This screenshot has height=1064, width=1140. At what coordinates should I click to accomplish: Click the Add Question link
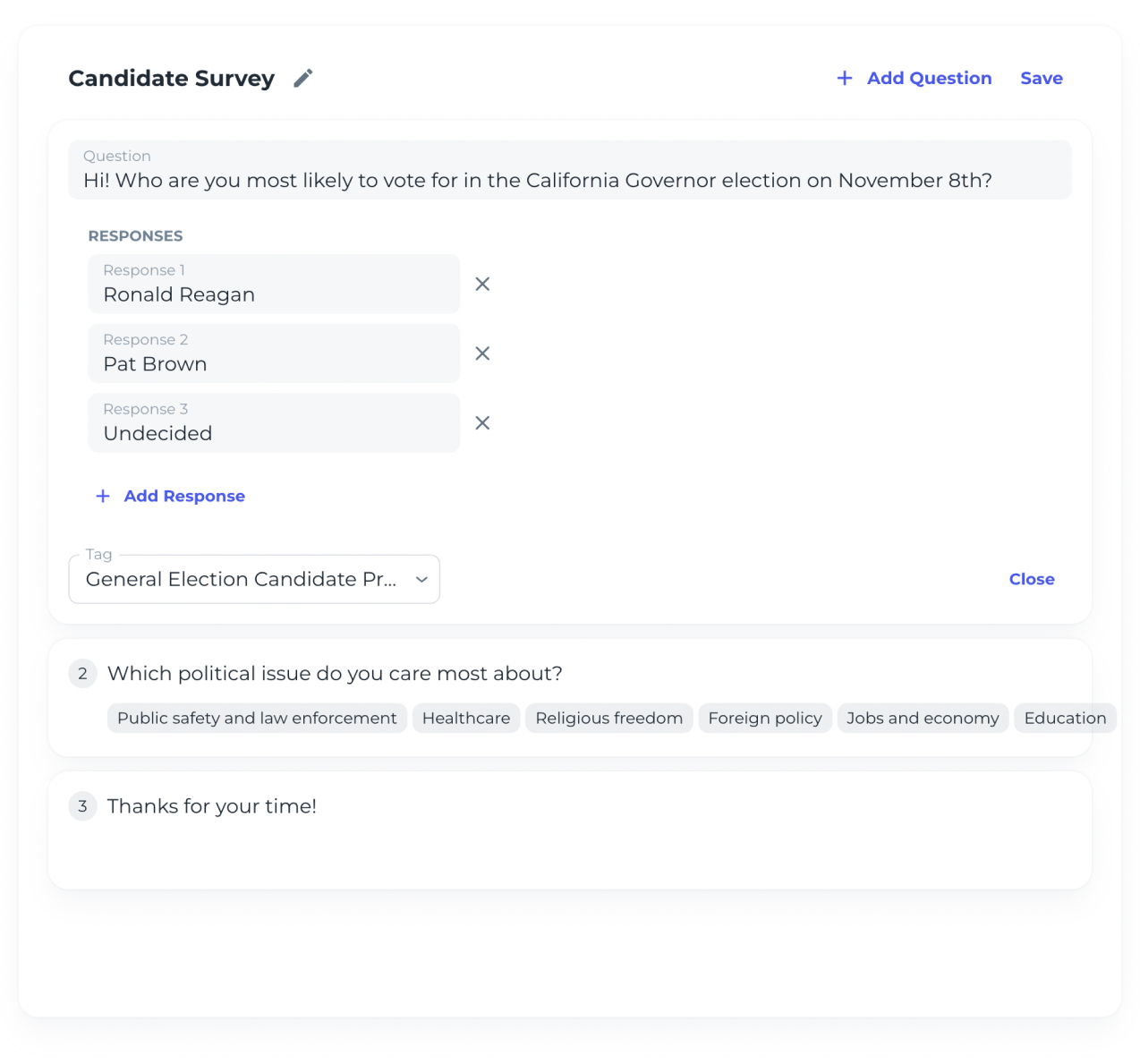point(929,79)
